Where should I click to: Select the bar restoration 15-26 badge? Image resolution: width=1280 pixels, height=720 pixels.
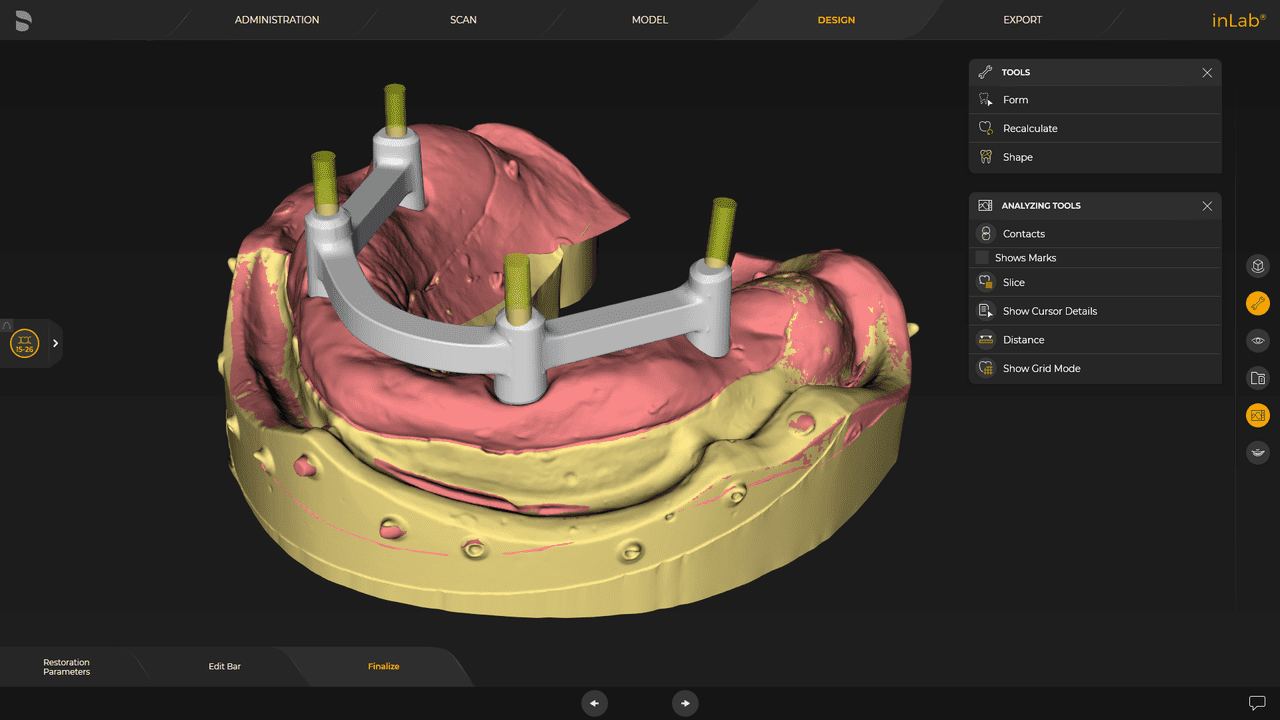click(24, 343)
